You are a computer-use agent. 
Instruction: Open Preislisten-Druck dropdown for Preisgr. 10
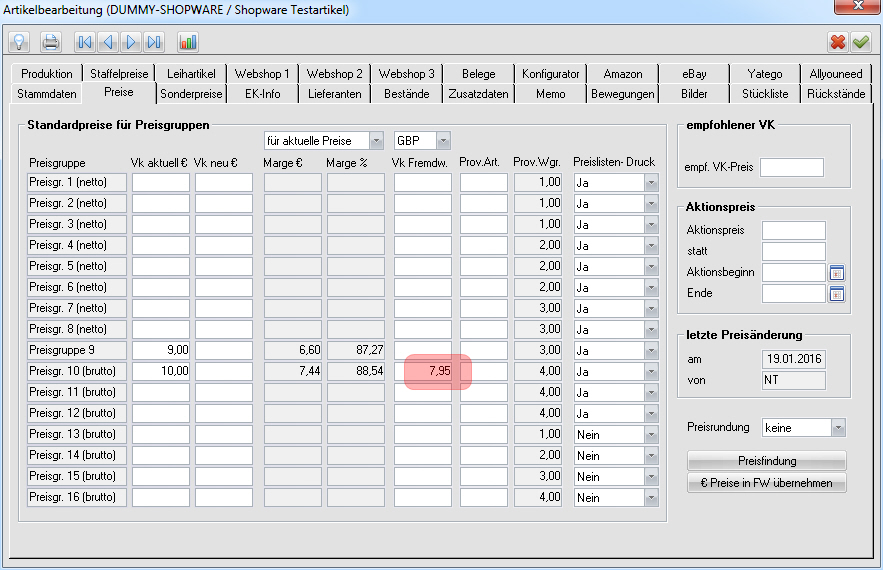point(652,372)
